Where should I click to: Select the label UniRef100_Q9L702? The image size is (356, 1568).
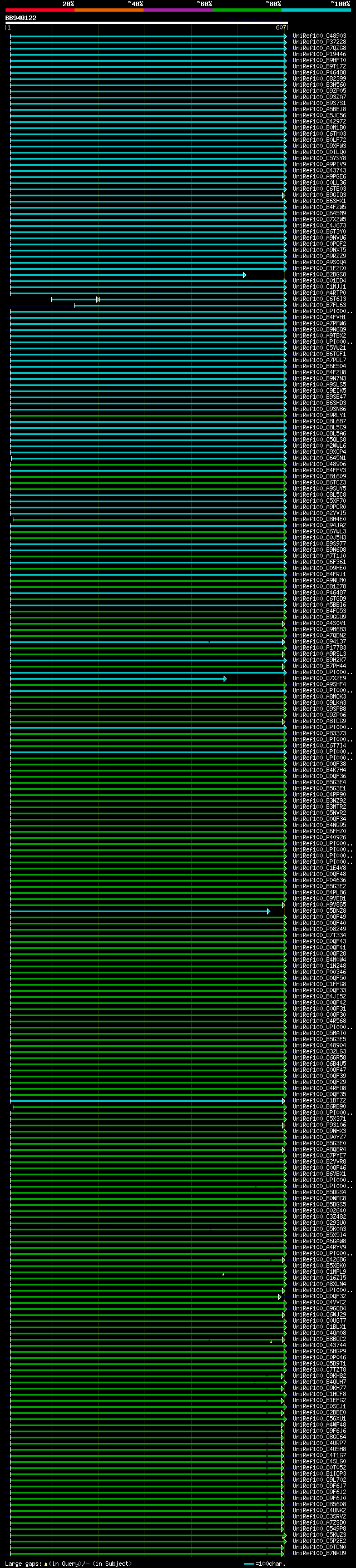[x=319, y=1480]
